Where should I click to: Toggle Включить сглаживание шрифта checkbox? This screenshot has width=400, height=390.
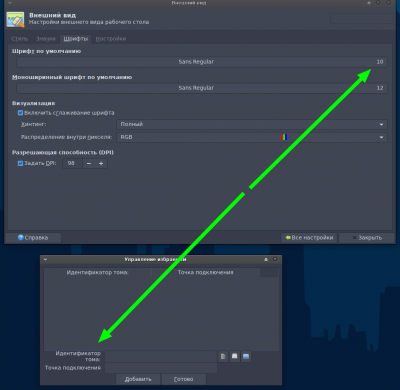(x=20, y=113)
